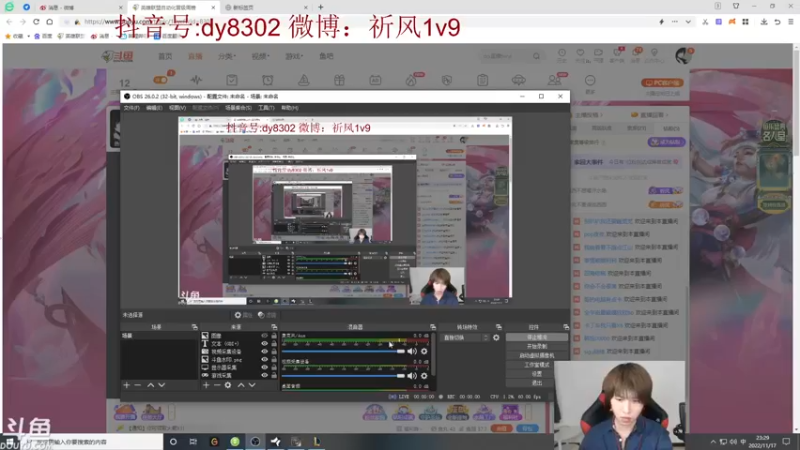Click the Douyu search input field
This screenshot has height=450, width=800.
coord(505,56)
